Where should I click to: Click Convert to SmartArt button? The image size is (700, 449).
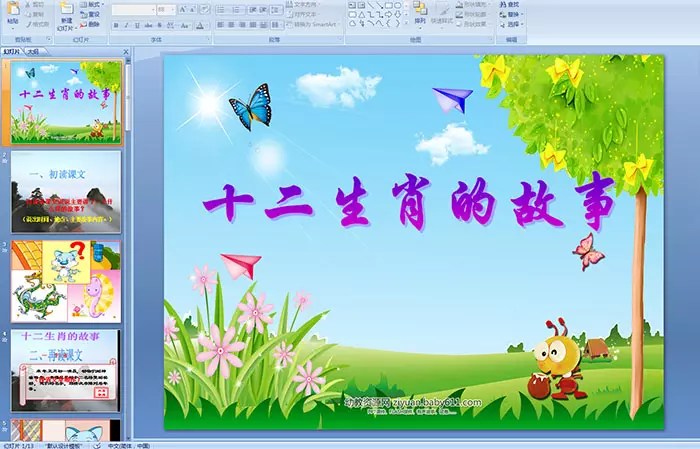(x=313, y=24)
